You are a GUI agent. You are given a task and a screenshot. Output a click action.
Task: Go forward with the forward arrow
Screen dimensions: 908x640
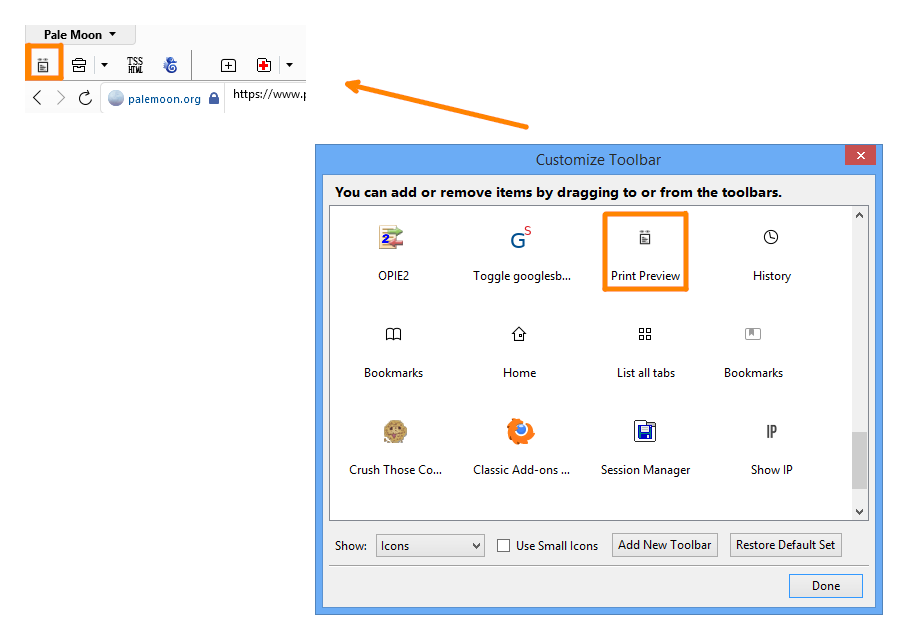[x=61, y=98]
